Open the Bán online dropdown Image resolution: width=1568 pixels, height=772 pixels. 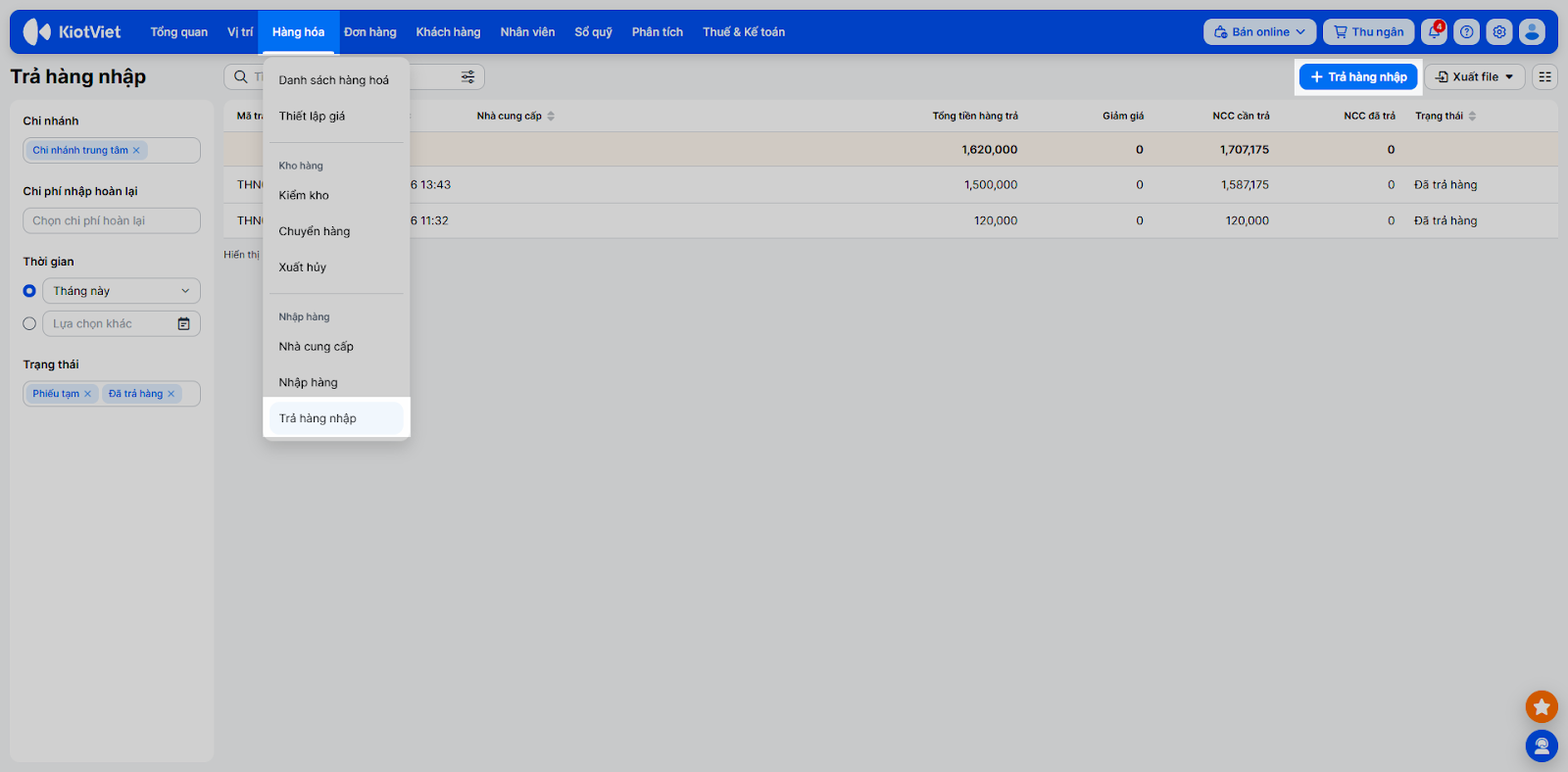[1259, 31]
